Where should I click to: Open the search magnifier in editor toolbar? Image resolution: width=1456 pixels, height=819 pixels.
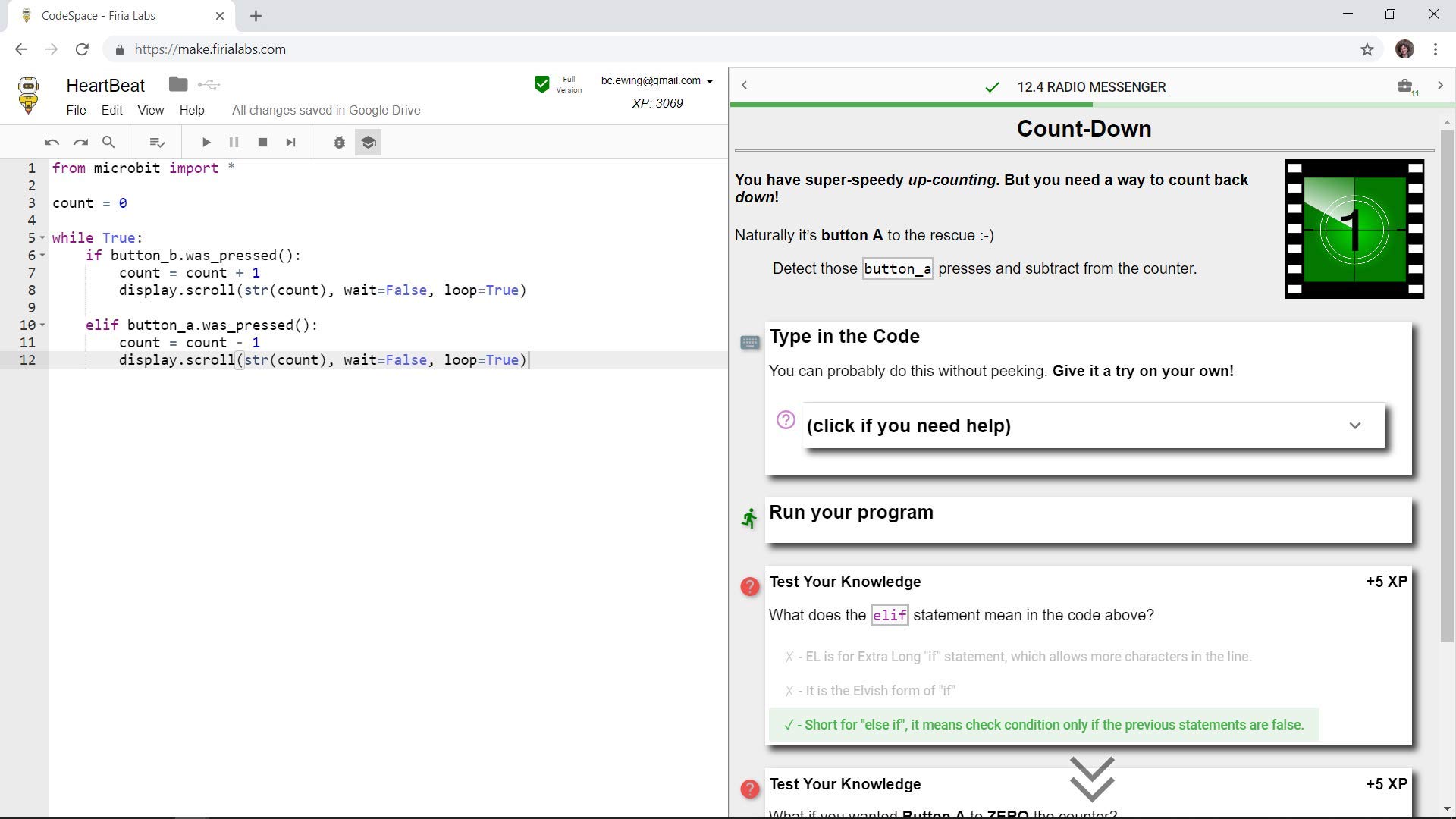[108, 143]
